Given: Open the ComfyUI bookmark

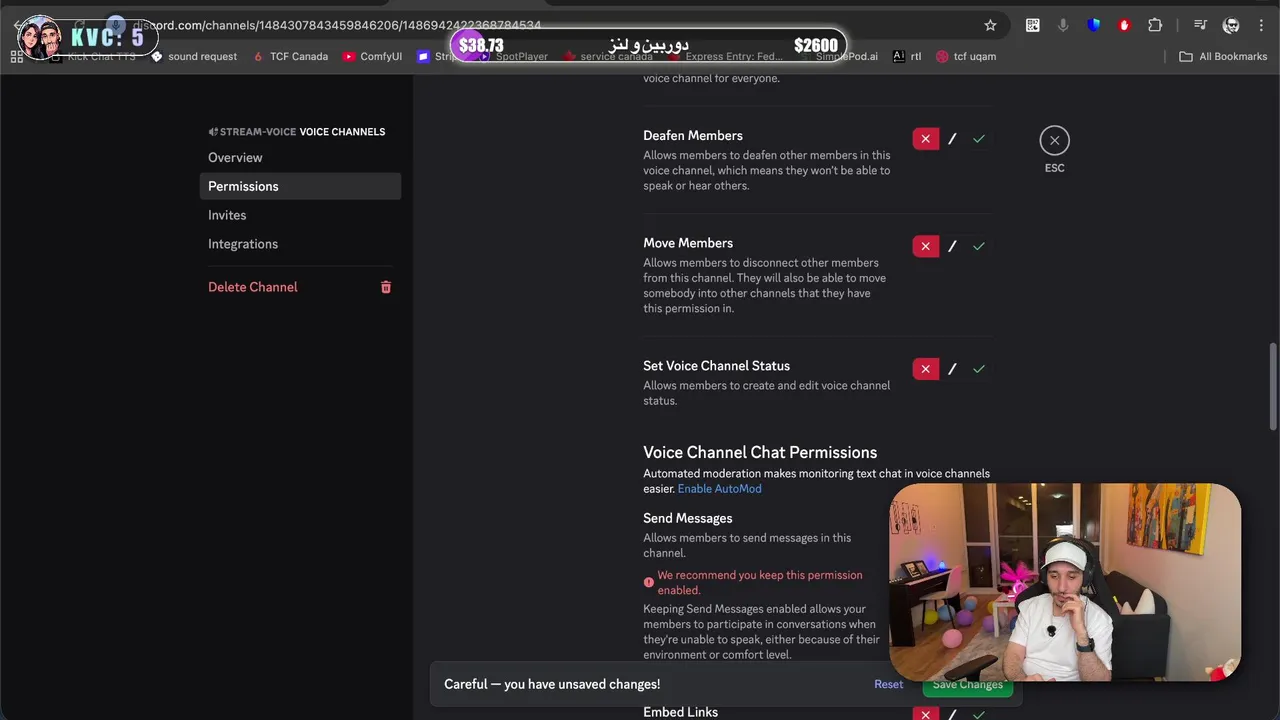Looking at the screenshot, I should click(x=372, y=57).
